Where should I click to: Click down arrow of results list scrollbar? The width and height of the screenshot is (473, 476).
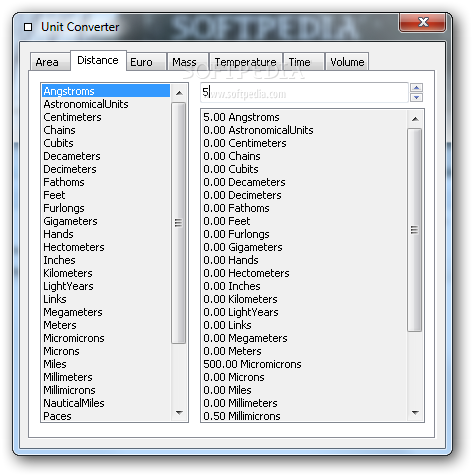[415, 413]
